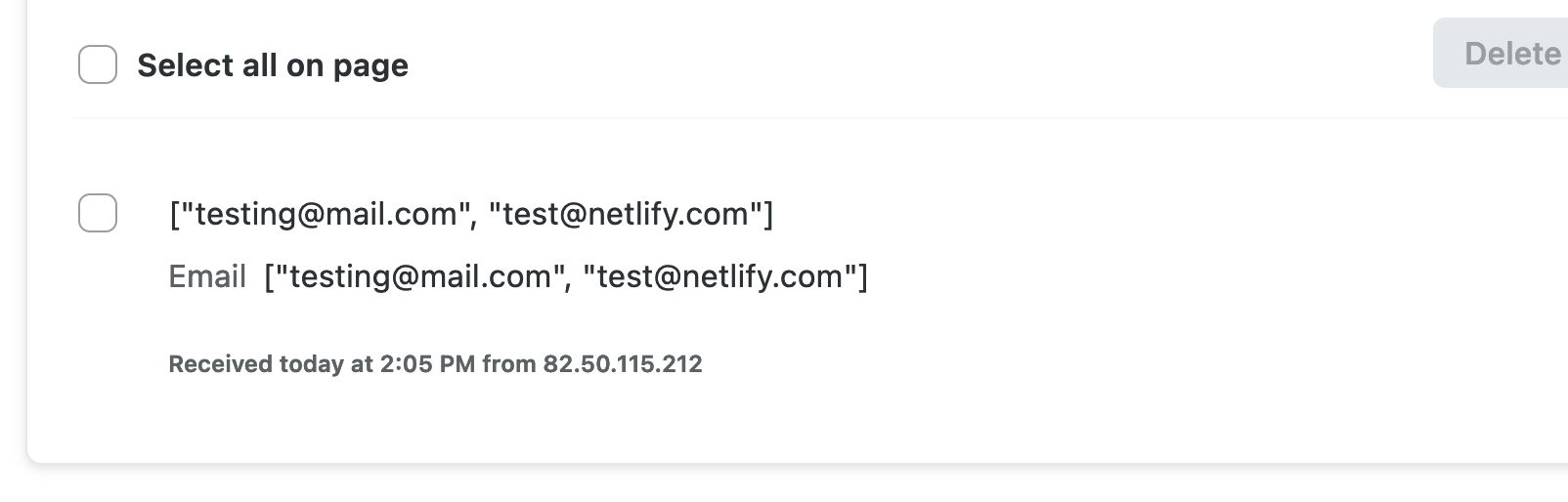Image resolution: width=1568 pixels, height=502 pixels.
Task: Check the Select all on page checkbox
Action: 98,64
